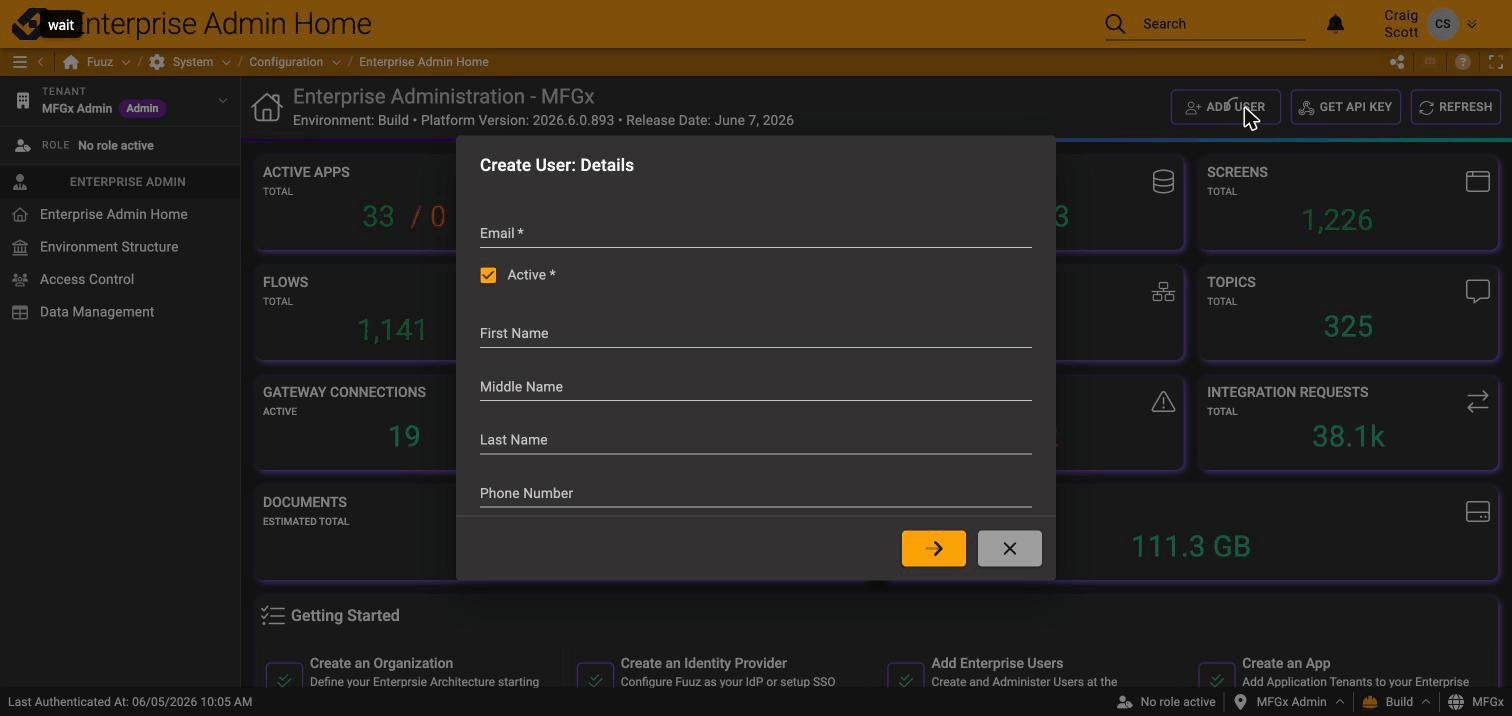This screenshot has height=716, width=1512.
Task: Select Access Control in the sidebar
Action: pos(87,280)
